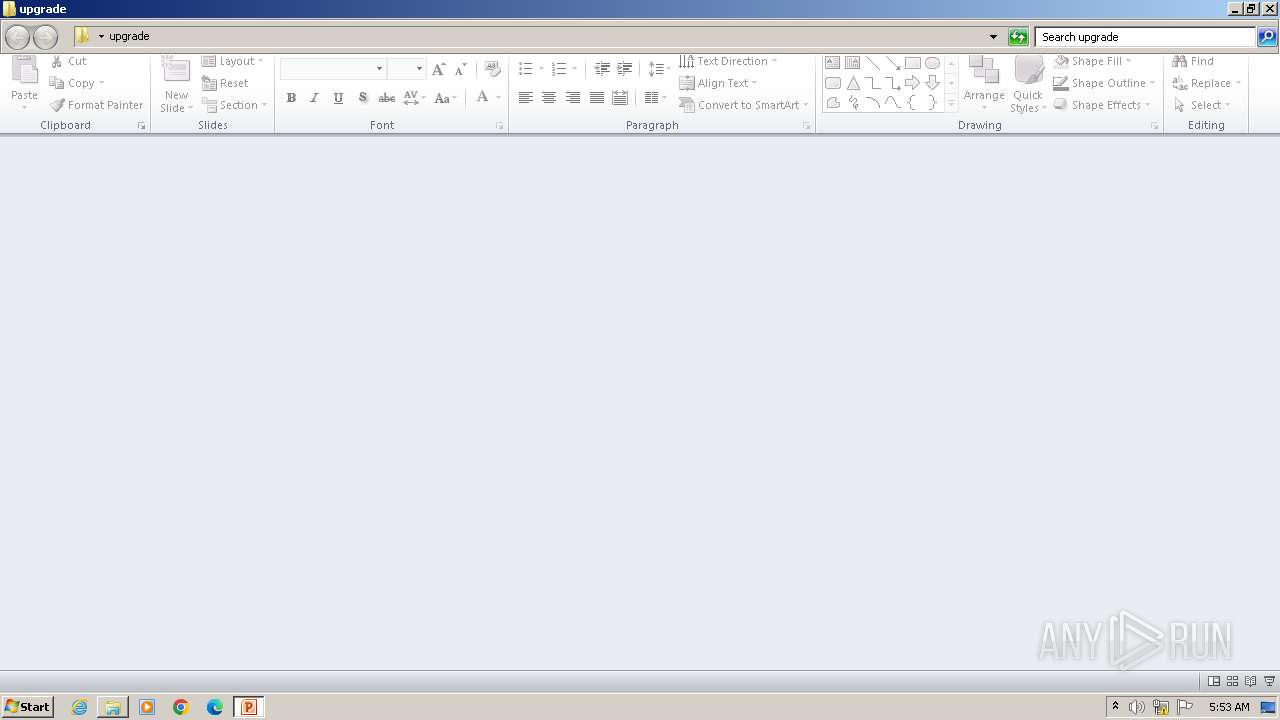Switch to Reading view
The height and width of the screenshot is (720, 1280).
pos(1250,681)
